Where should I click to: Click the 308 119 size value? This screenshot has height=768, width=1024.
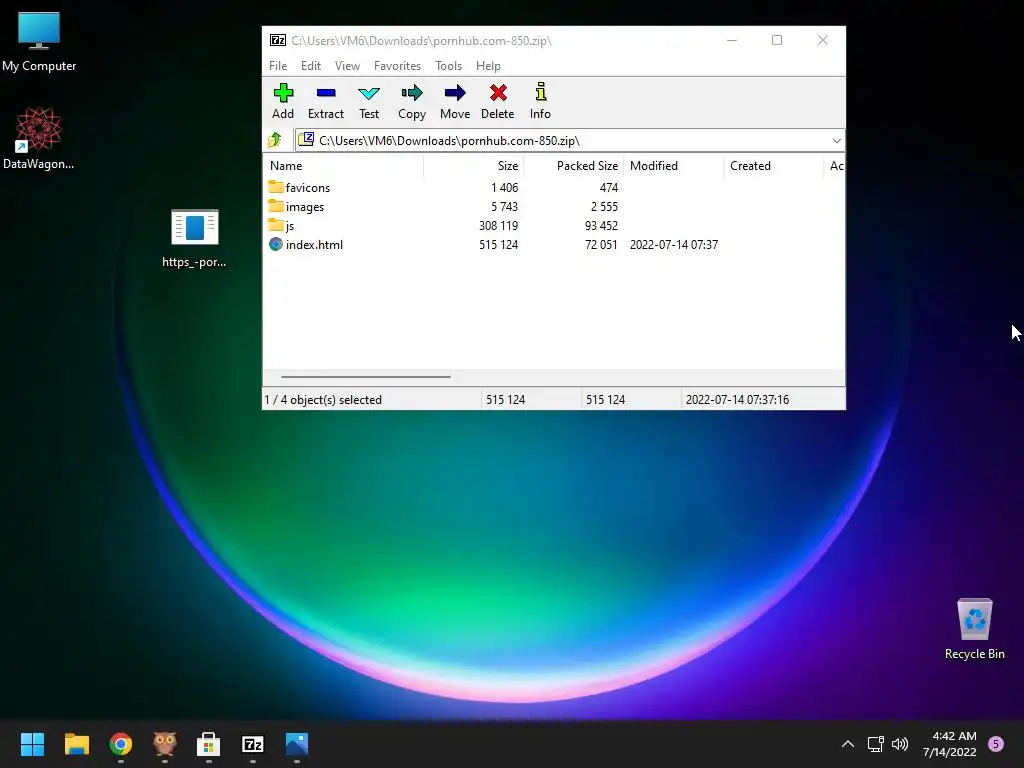[498, 225]
